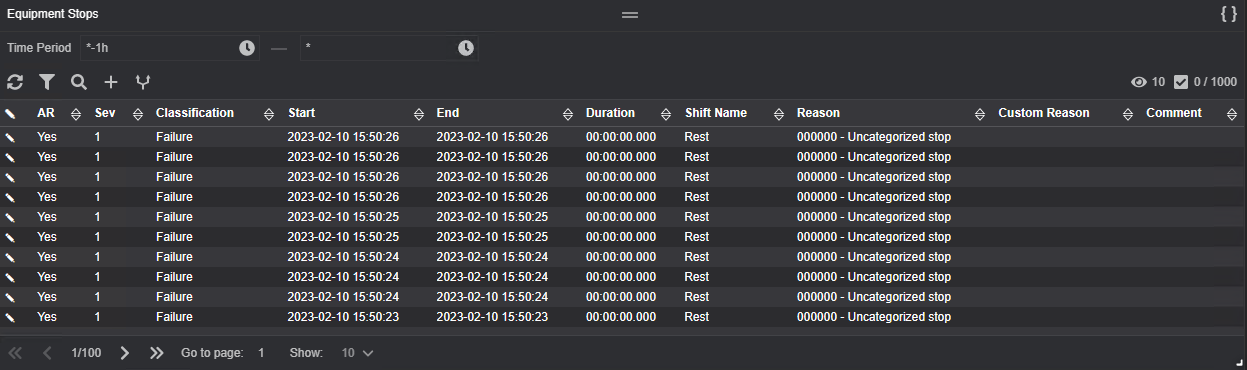Click the pencil icon in the header row
The image size is (1247, 370).
pos(10,114)
